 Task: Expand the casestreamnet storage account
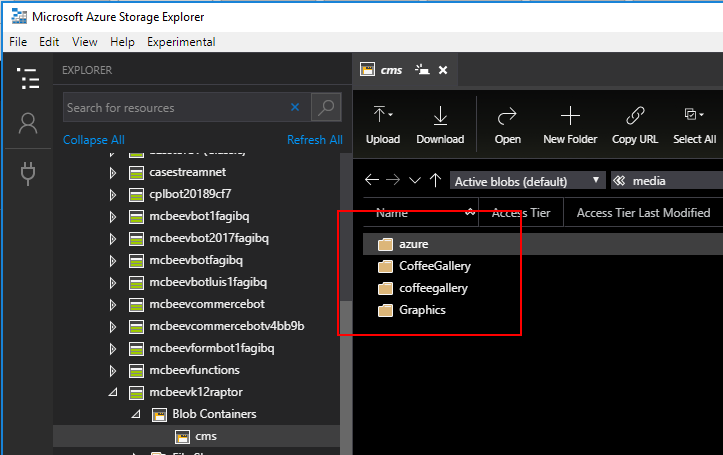point(113,172)
